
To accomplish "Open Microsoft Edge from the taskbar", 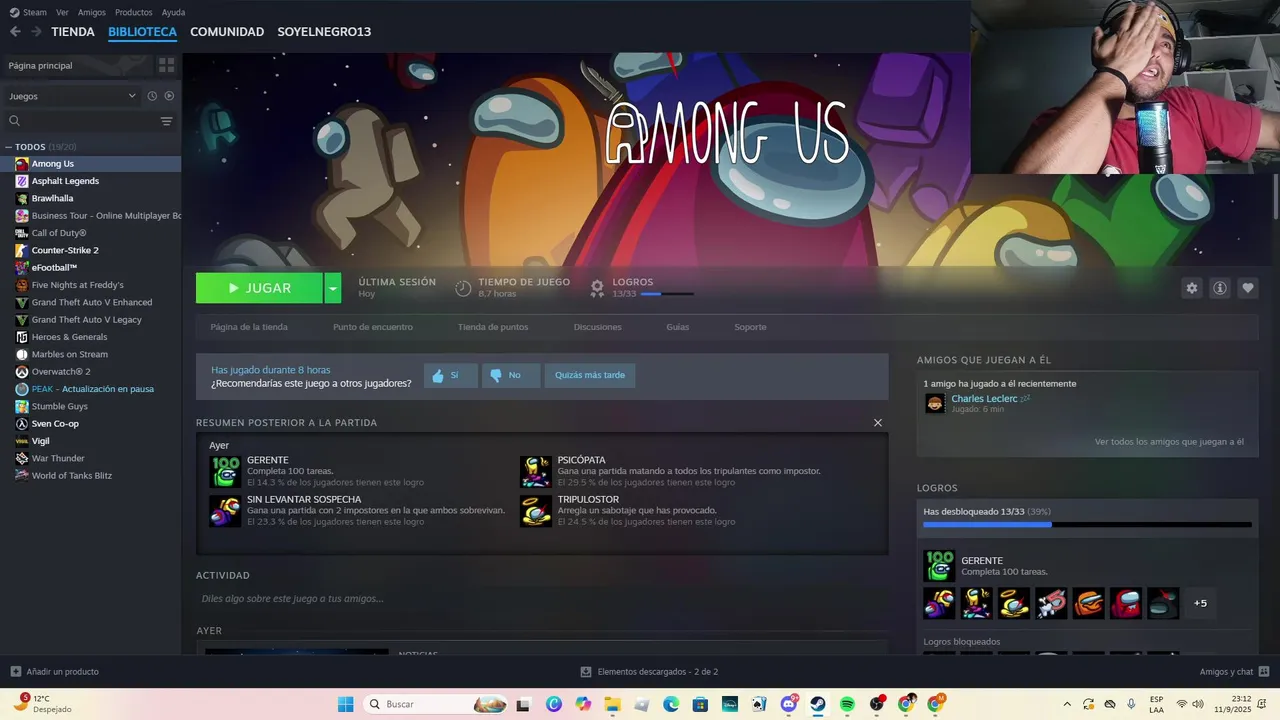I will (671, 704).
